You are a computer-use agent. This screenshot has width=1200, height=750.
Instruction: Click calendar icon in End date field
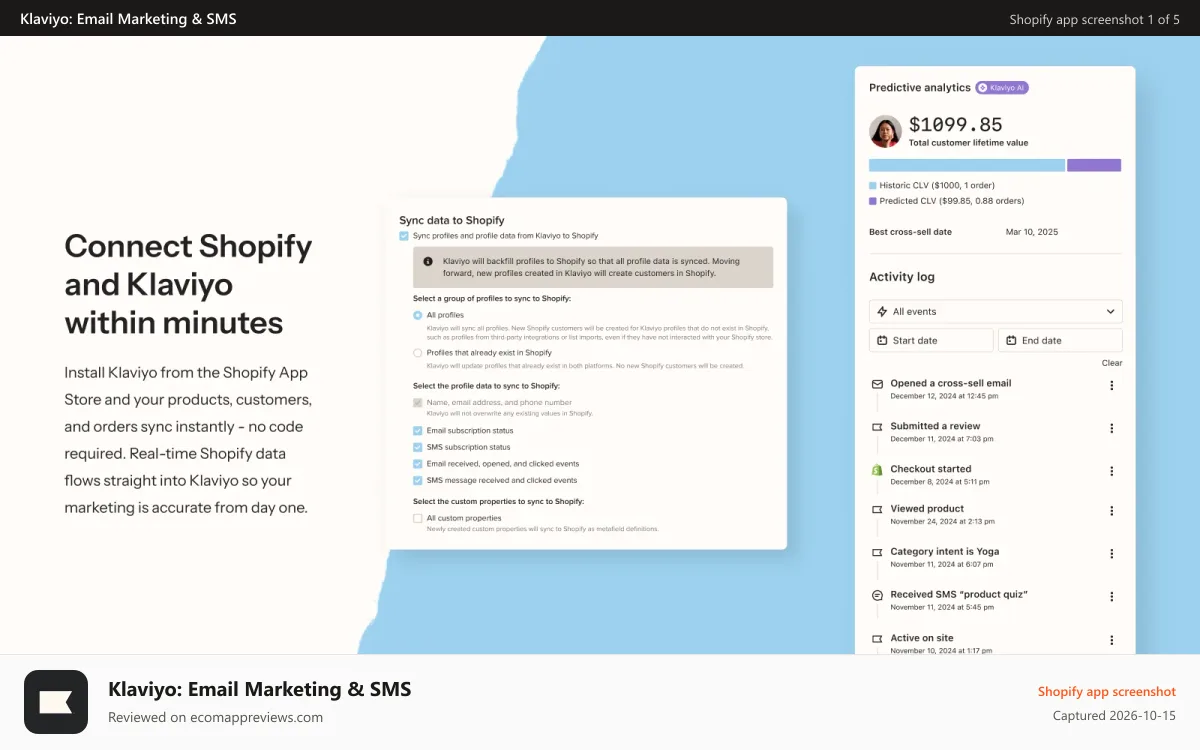click(x=1011, y=340)
